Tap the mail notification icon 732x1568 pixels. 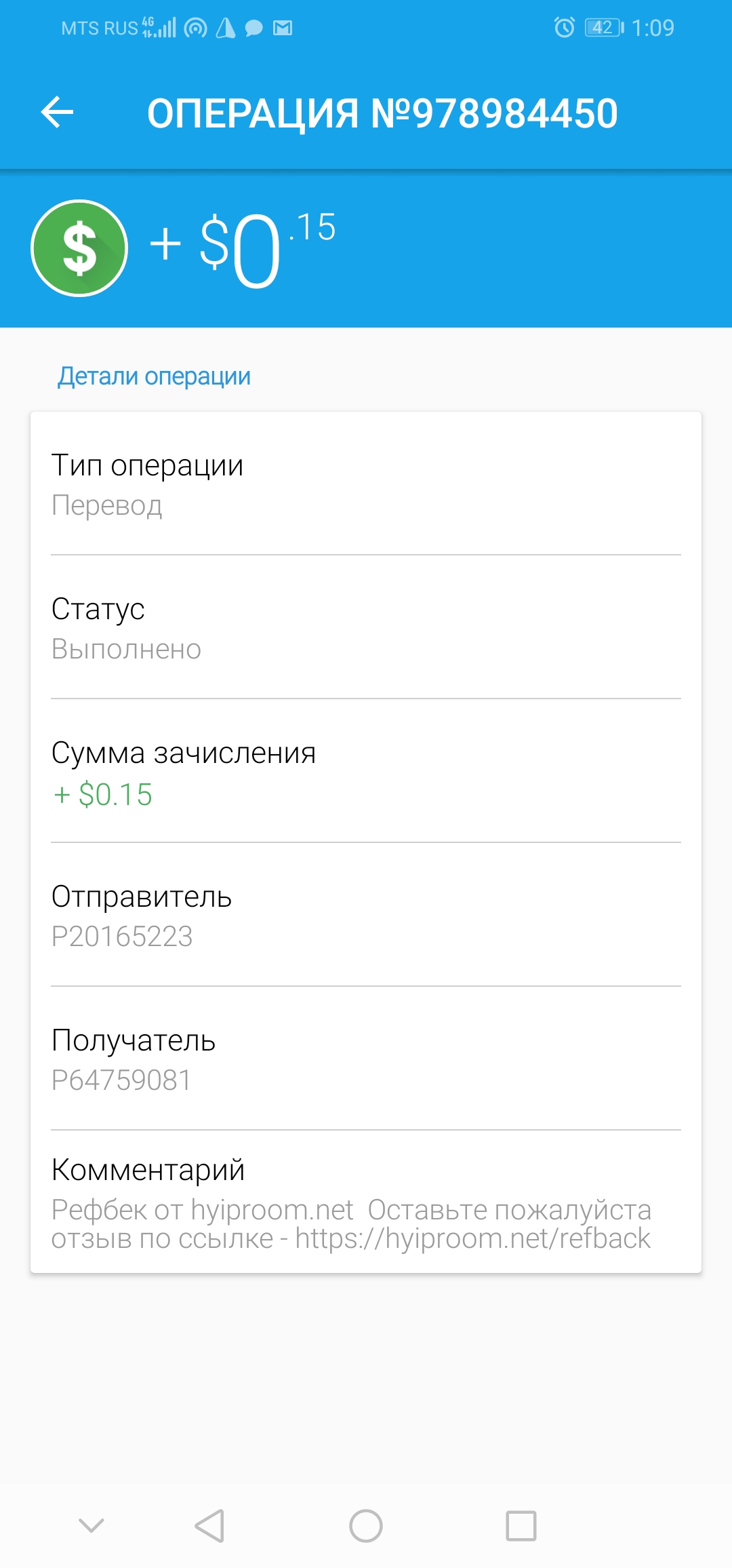click(283, 28)
